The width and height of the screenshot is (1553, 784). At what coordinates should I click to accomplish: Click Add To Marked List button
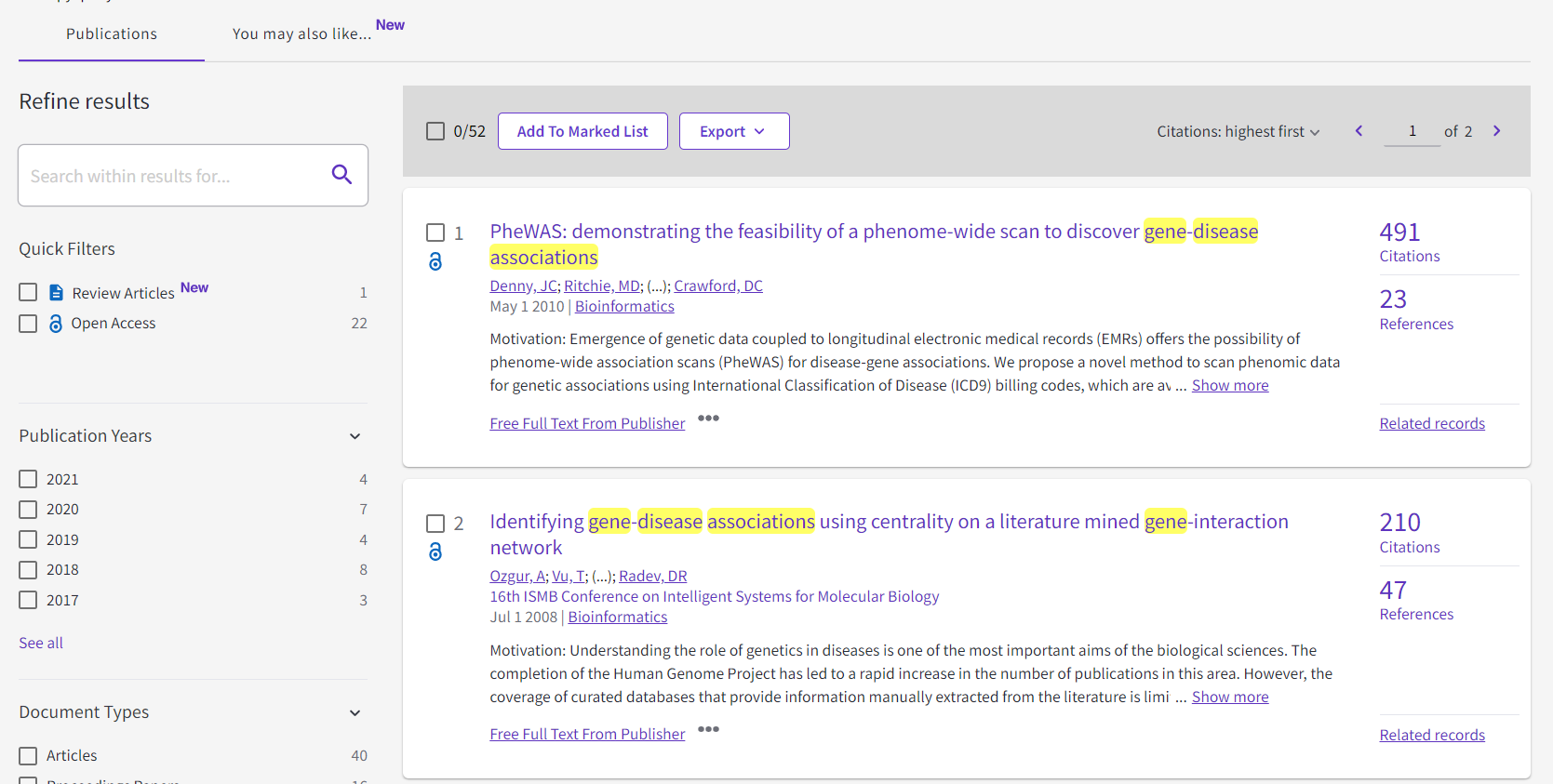click(582, 131)
